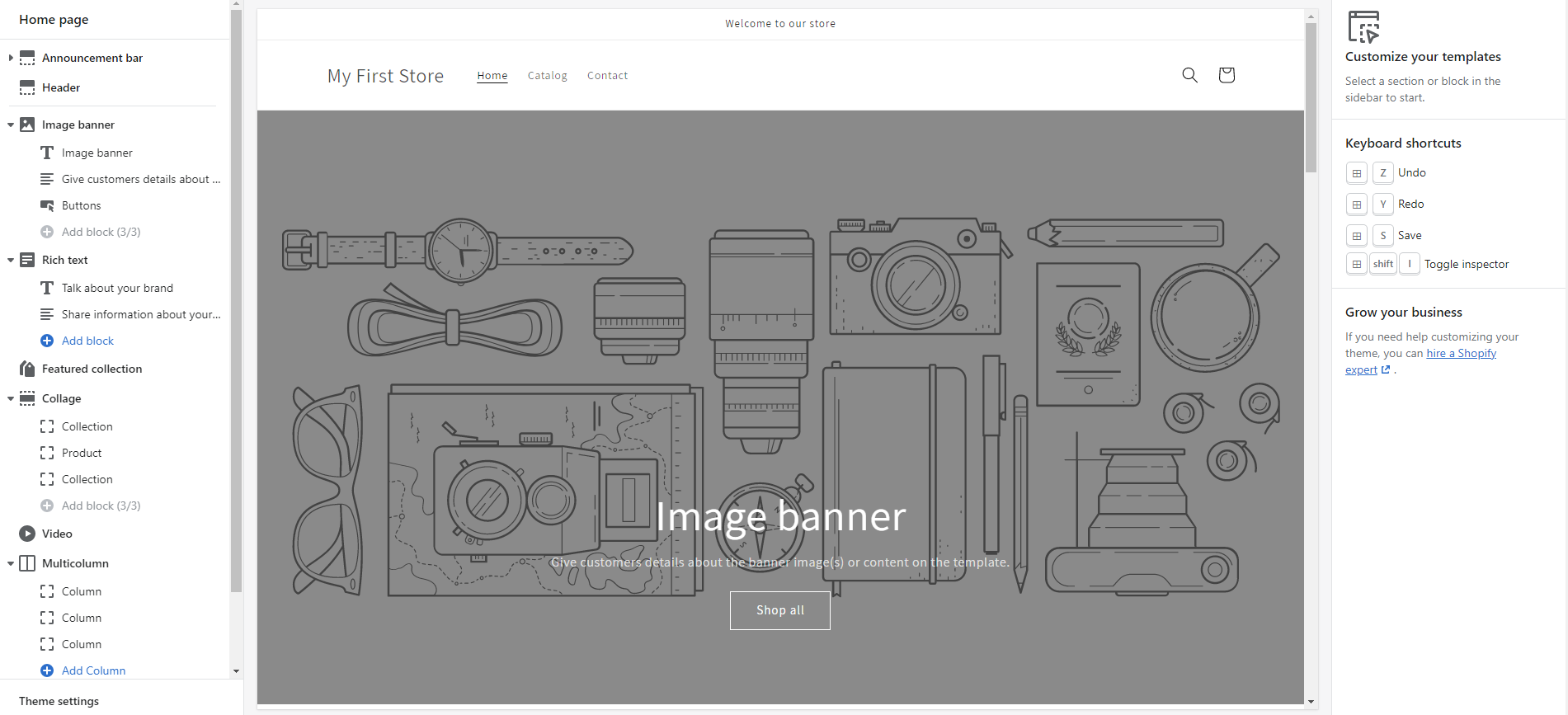
Task: Select the Announcement bar section label
Action: pos(92,58)
